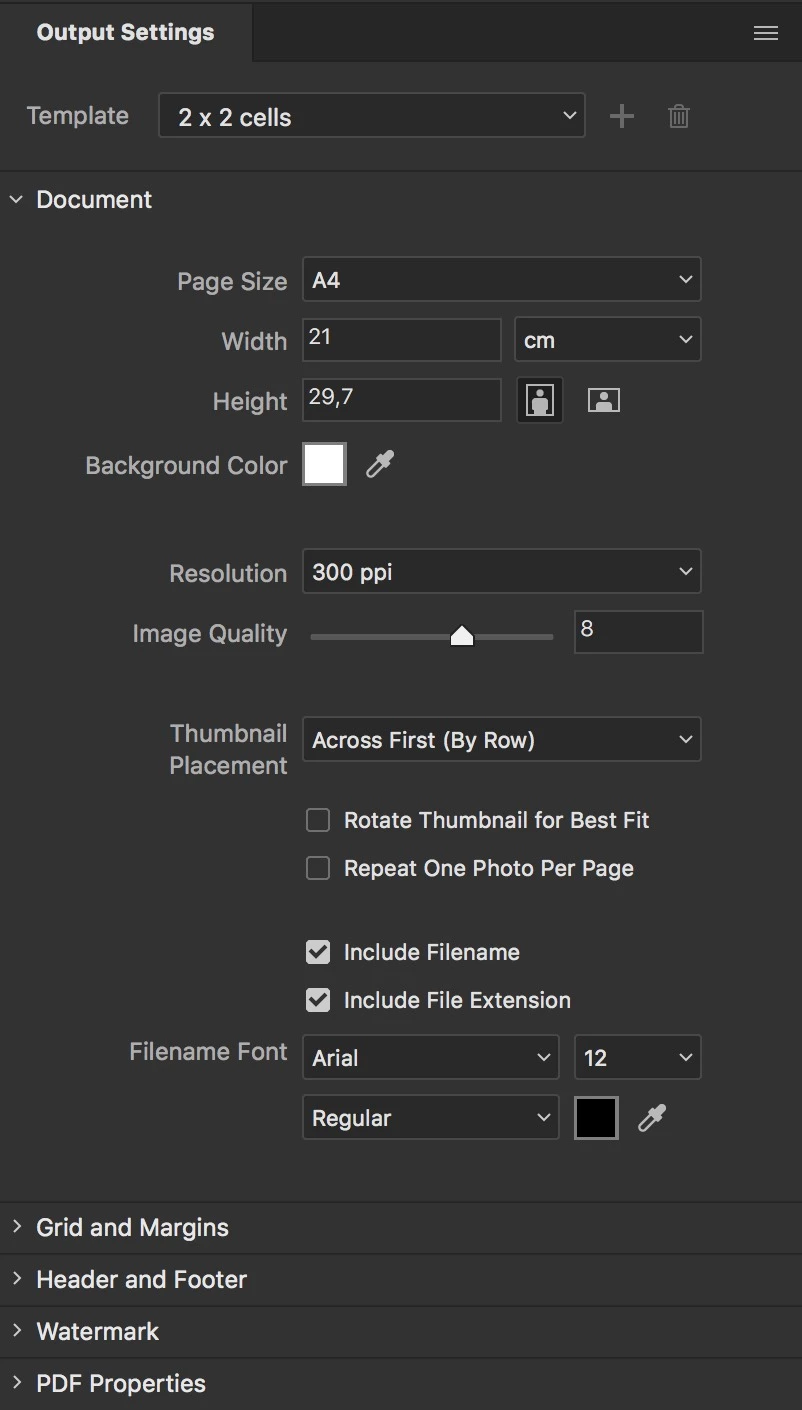
Task: Disable Include File Extension checkbox
Action: 318,1001
